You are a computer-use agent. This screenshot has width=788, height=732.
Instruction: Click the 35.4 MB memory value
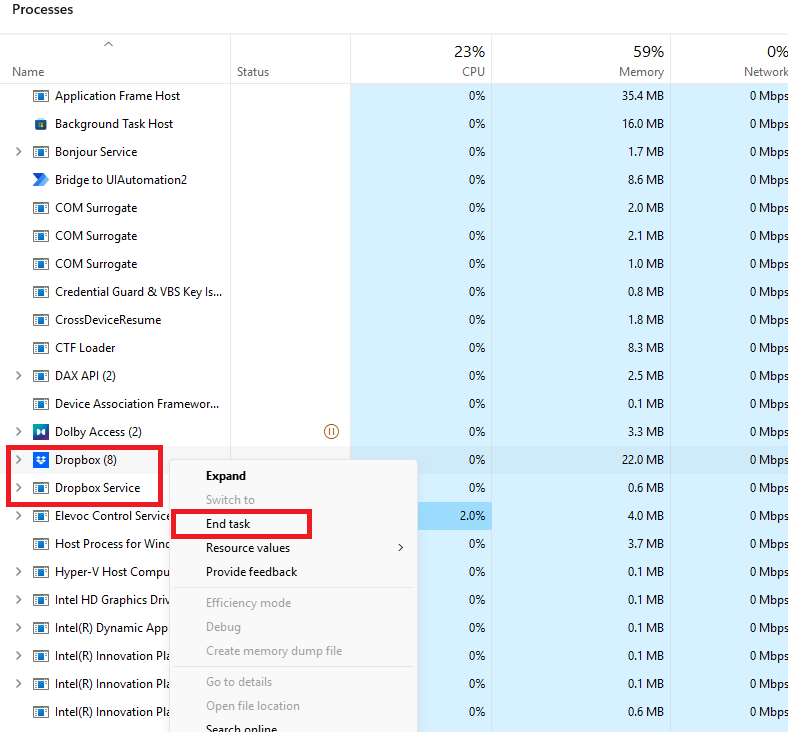tap(643, 96)
